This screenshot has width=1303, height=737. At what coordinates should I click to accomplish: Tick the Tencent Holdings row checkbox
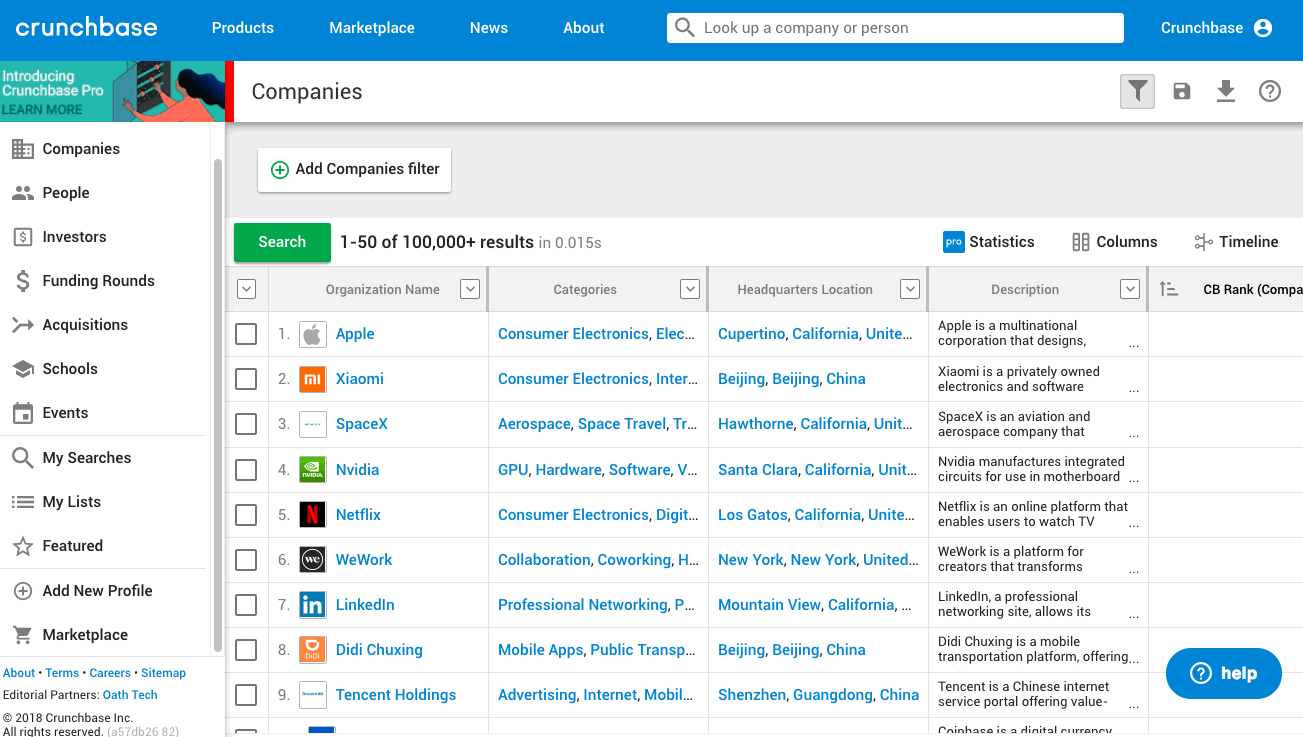tap(246, 695)
